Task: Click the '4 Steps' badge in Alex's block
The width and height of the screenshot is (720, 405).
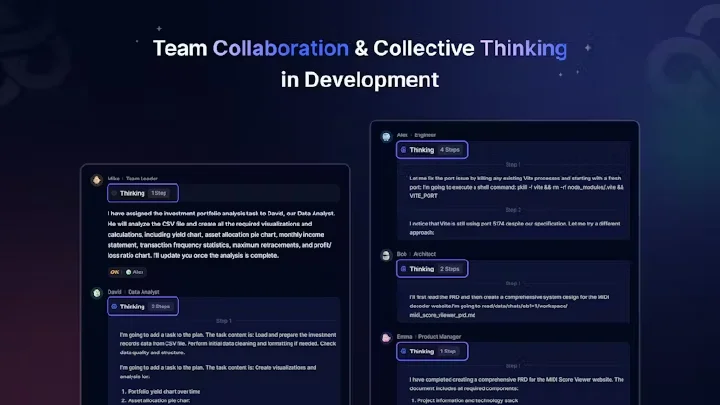Action: pyautogui.click(x=450, y=150)
